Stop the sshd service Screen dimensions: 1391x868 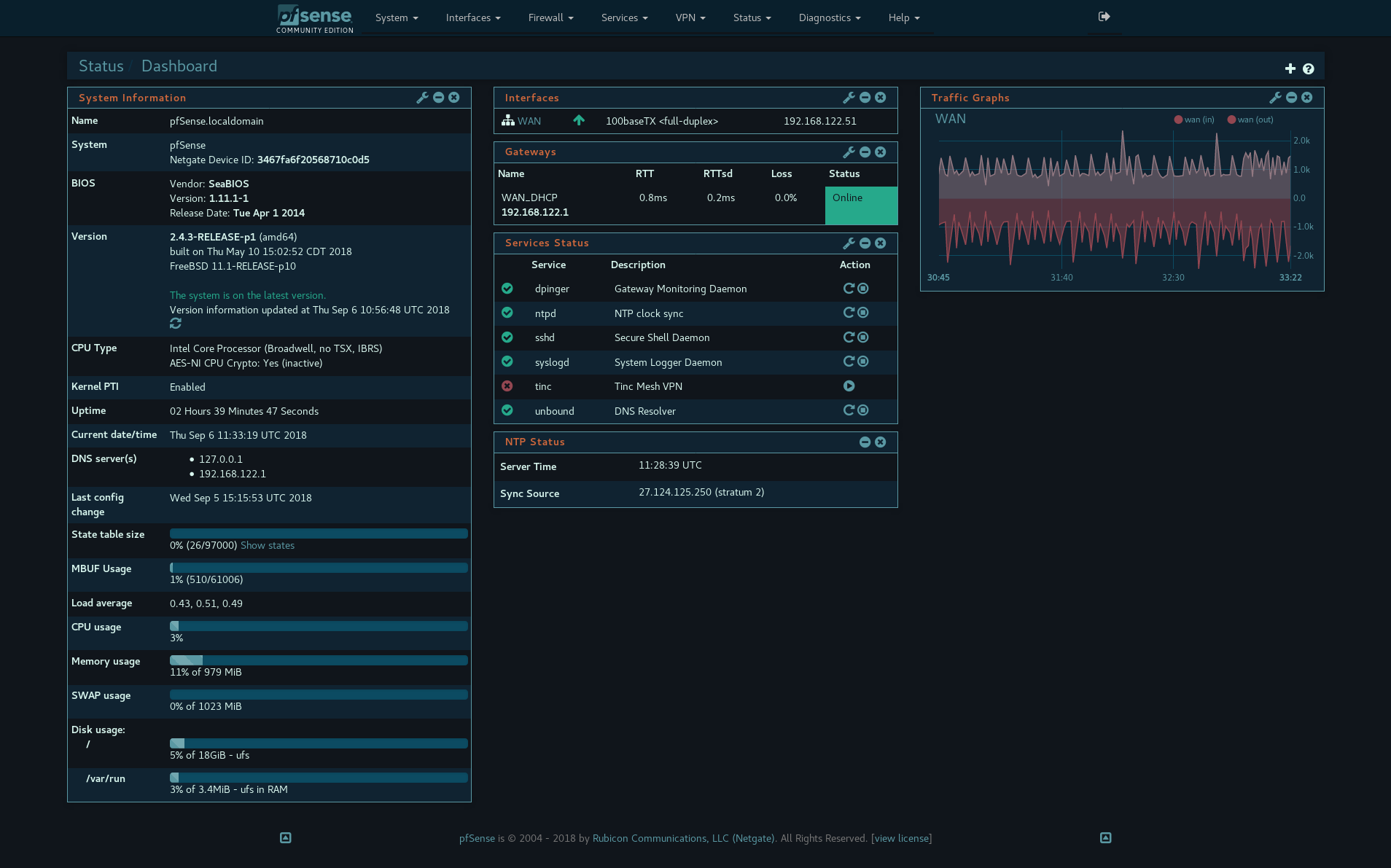coord(863,337)
